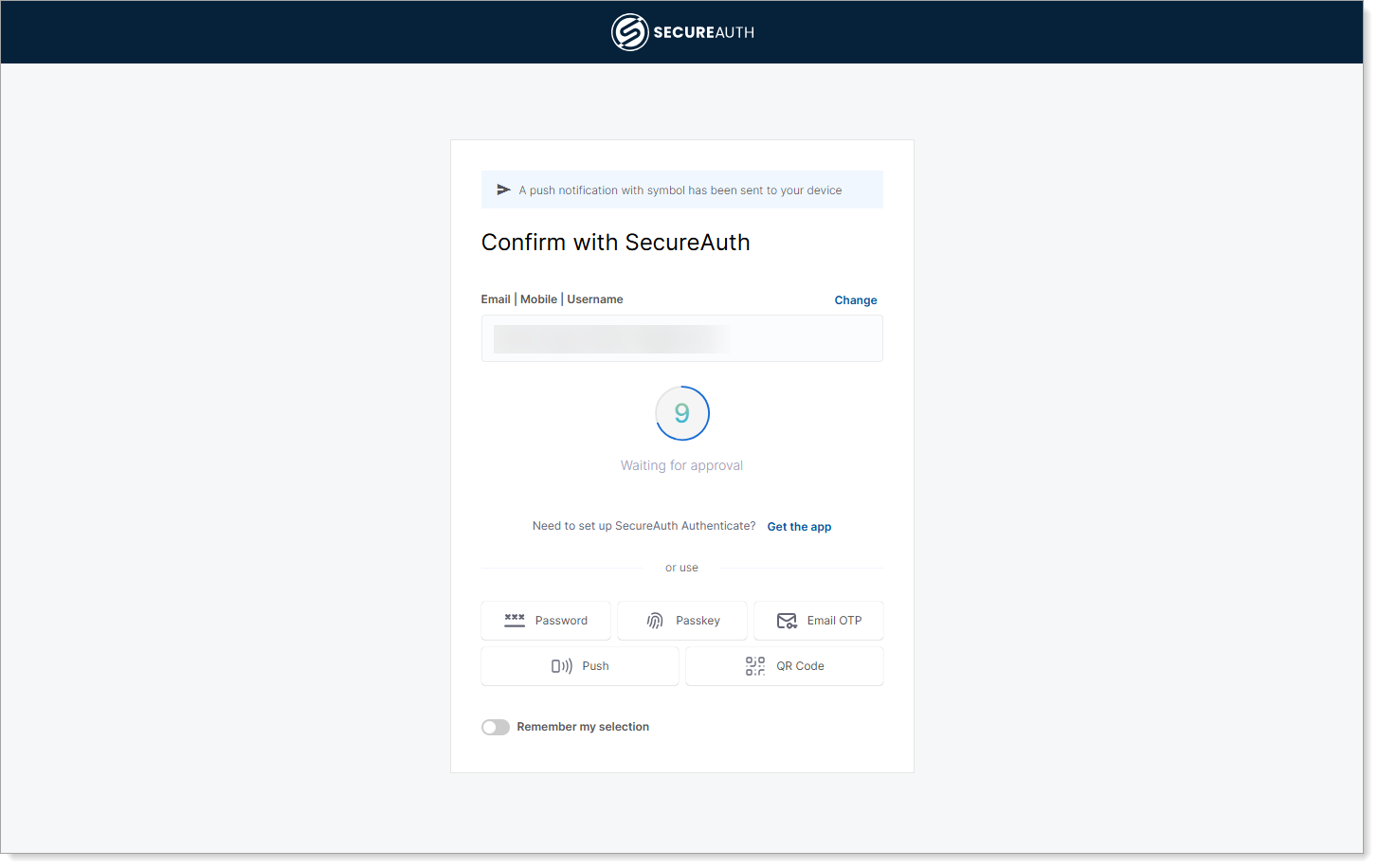The image size is (1378, 868).
Task: Choose the Push text label option
Action: (x=595, y=666)
